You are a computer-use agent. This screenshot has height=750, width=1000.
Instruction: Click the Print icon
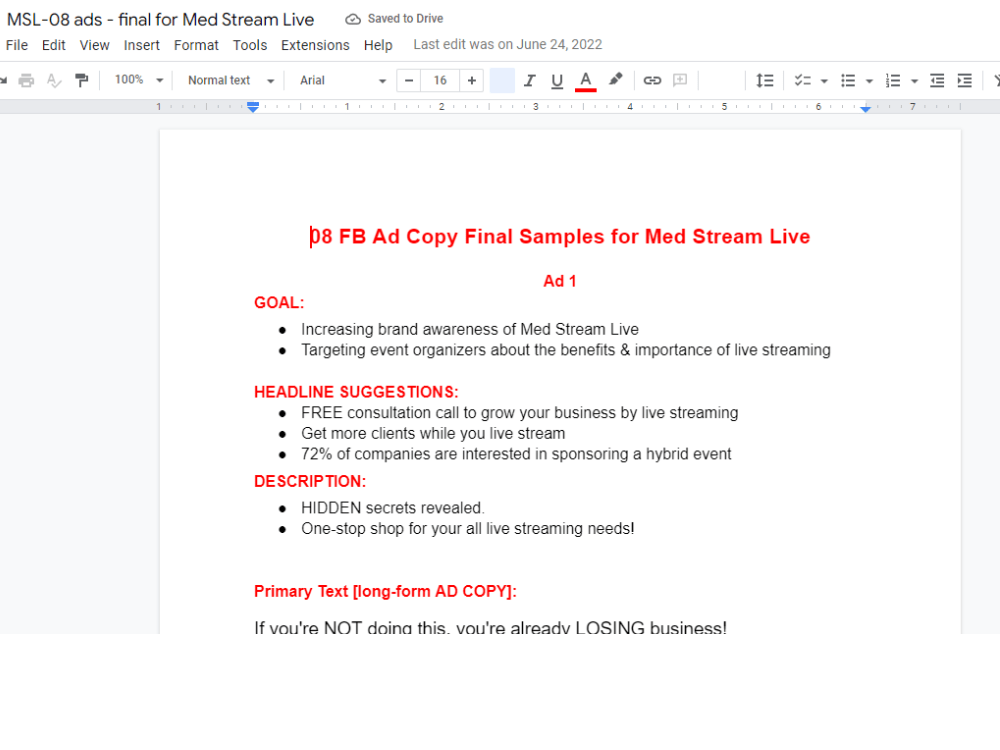point(26,80)
